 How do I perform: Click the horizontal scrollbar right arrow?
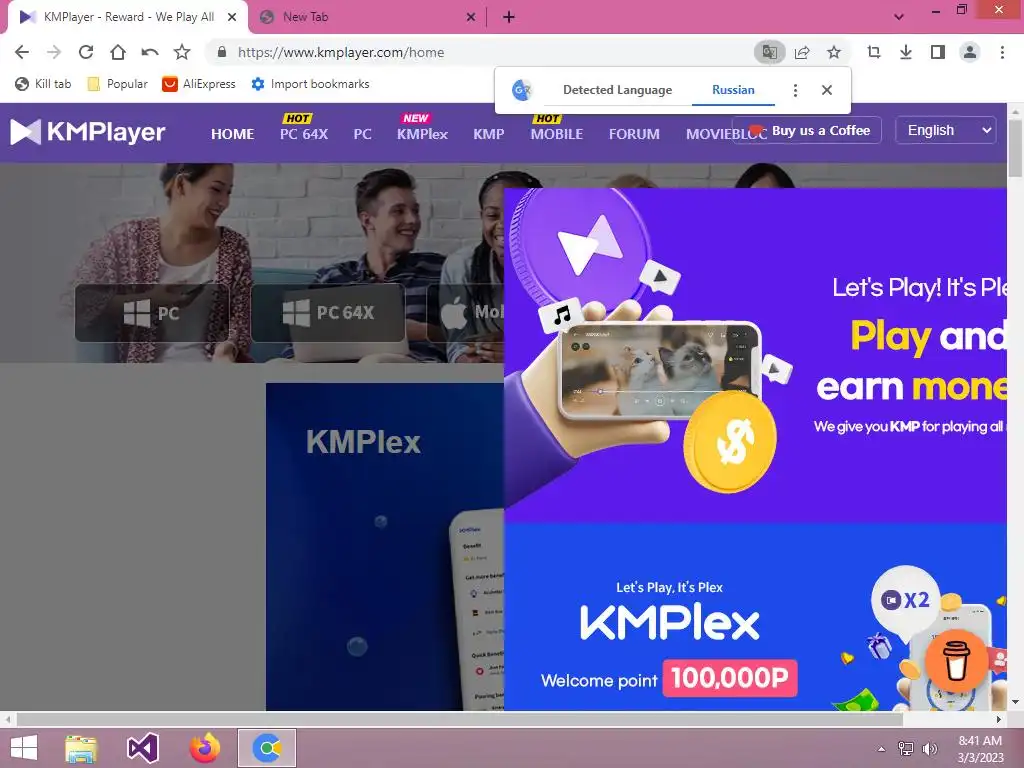[x=998, y=719]
